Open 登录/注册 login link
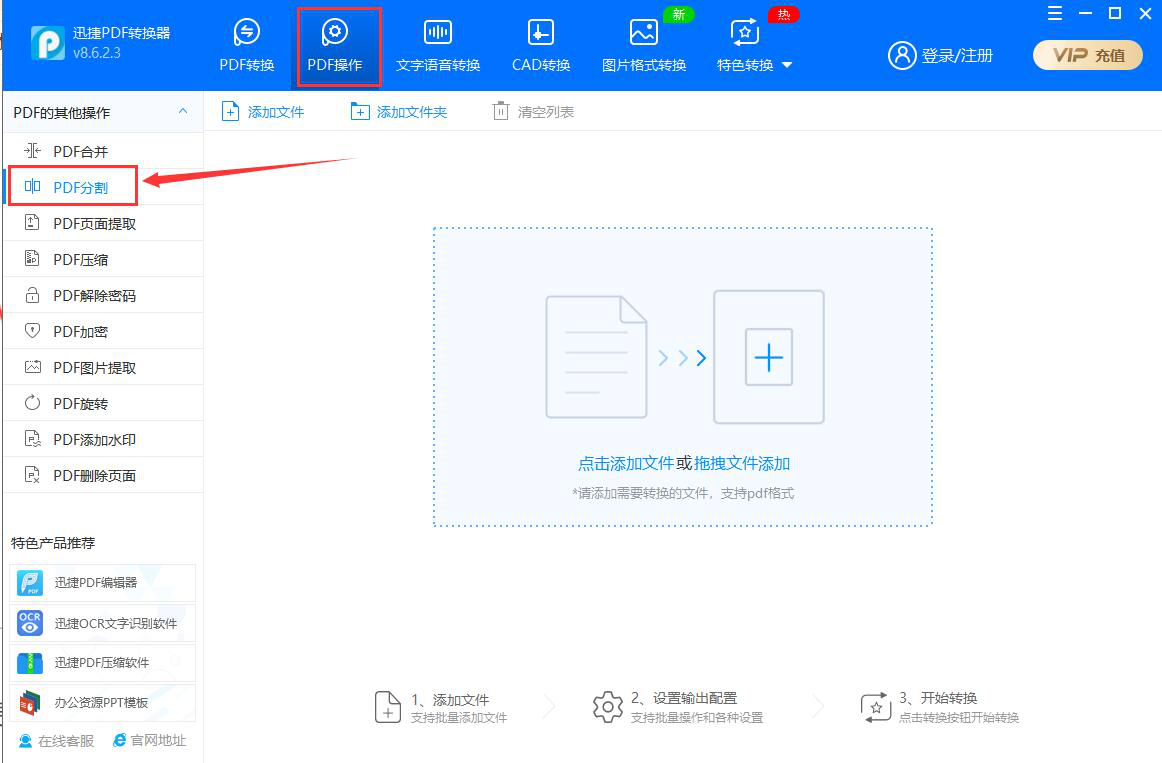Image resolution: width=1162 pixels, height=763 pixels. click(957, 56)
